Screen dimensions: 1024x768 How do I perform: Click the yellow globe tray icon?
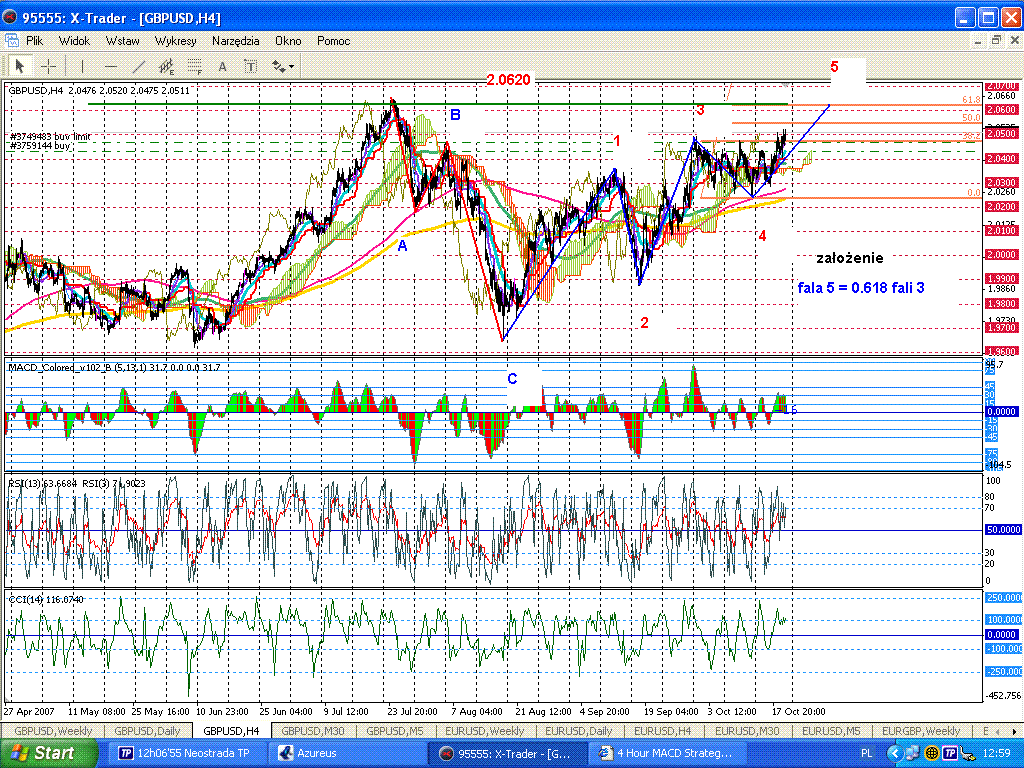931,754
